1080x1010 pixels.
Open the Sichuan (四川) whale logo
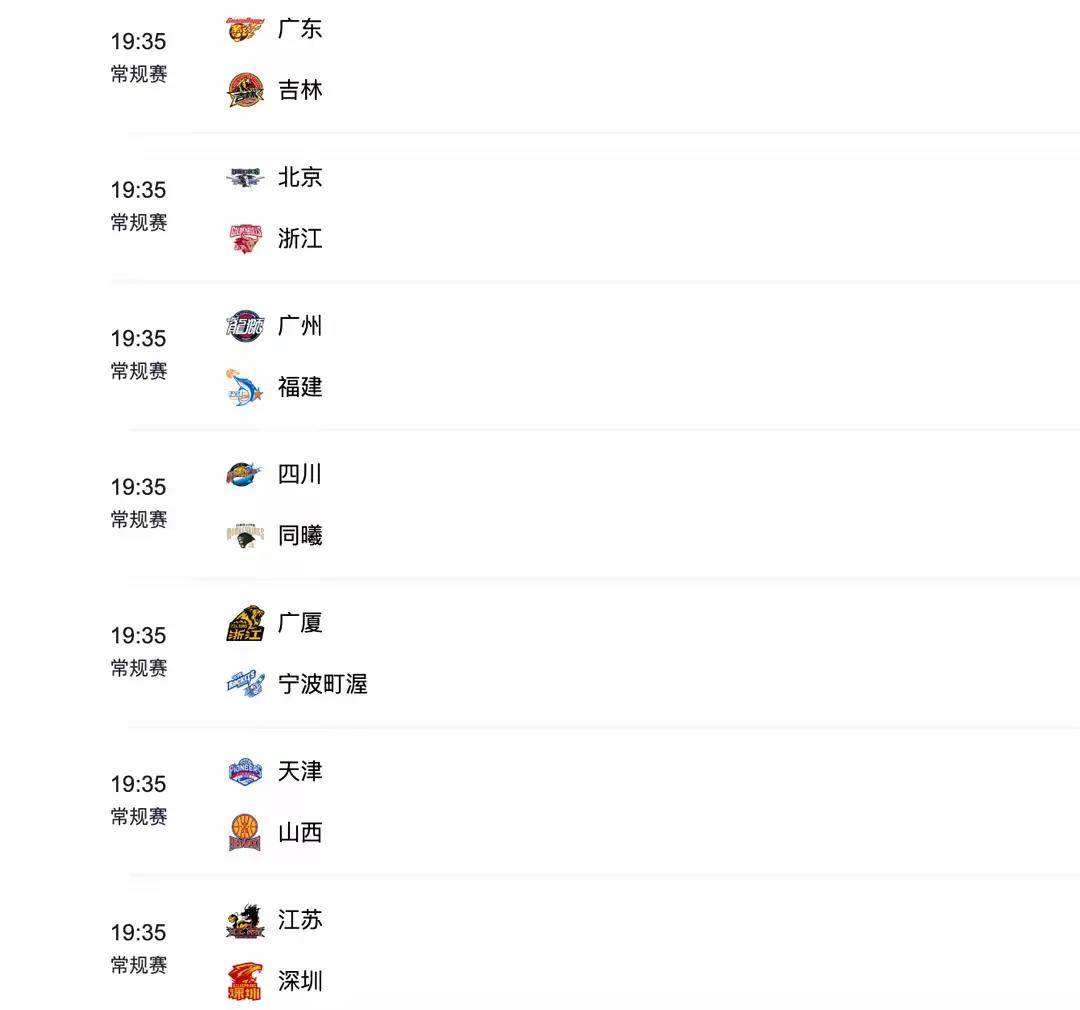click(245, 475)
